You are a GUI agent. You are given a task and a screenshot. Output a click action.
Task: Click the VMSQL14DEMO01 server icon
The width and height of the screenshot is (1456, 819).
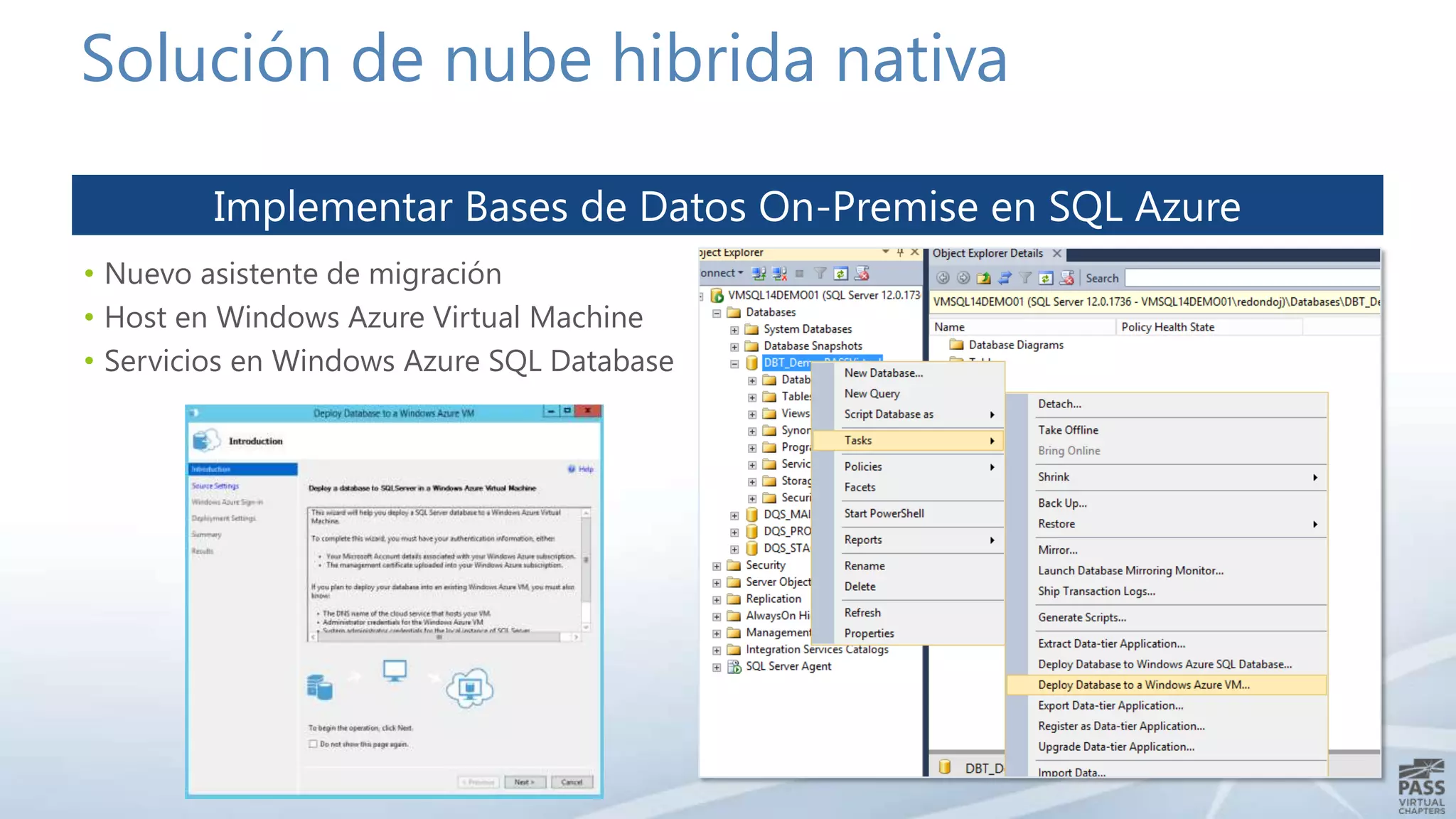click(717, 295)
